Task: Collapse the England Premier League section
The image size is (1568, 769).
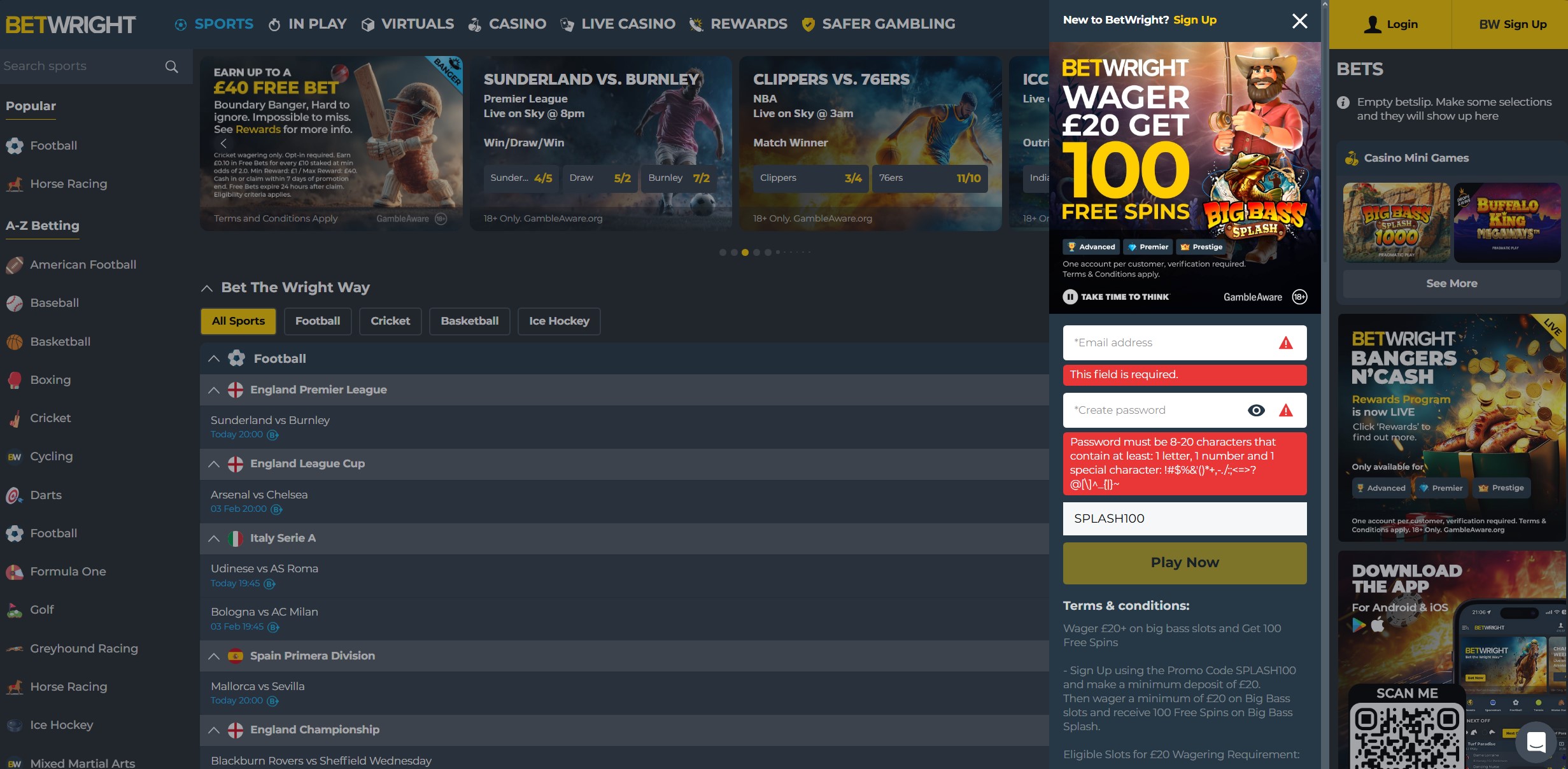Action: point(214,390)
